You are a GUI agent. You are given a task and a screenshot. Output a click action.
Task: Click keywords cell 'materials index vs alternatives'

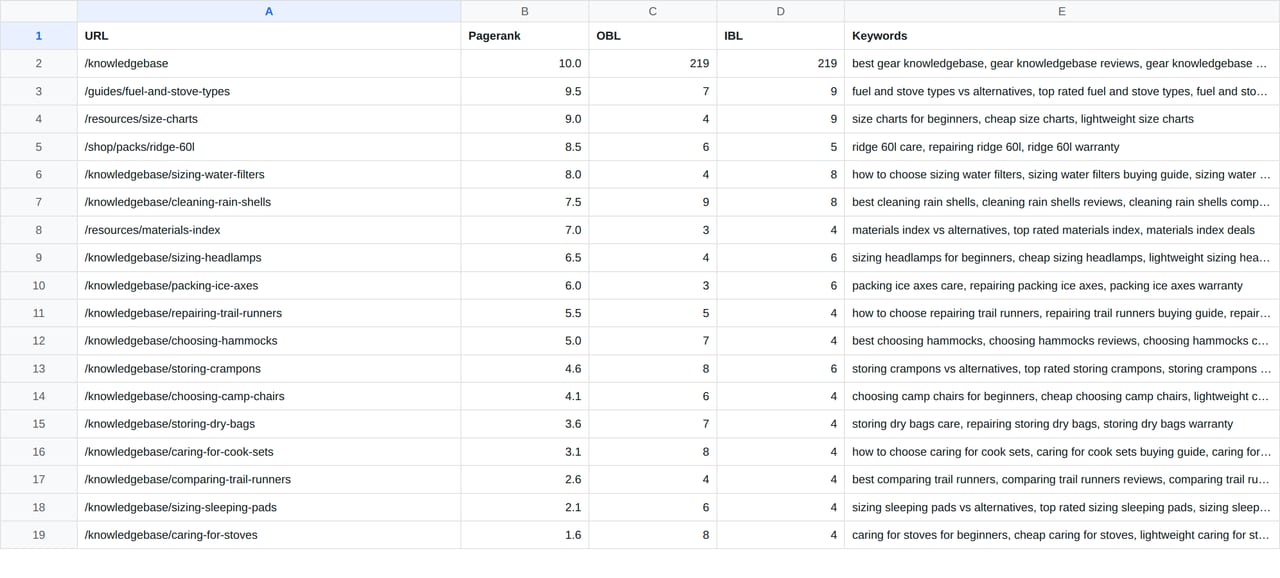(x=1062, y=230)
